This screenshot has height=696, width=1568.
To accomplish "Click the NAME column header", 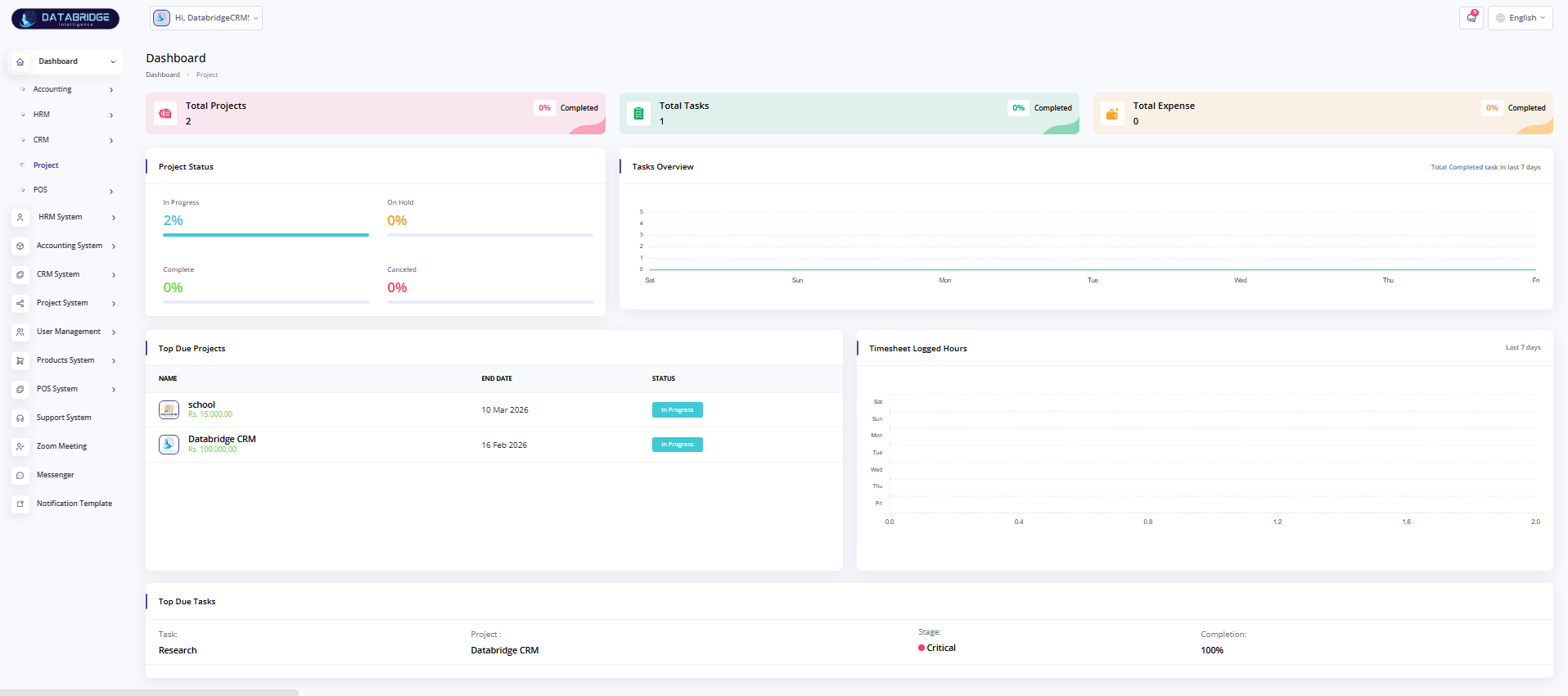I will pyautogui.click(x=168, y=378).
